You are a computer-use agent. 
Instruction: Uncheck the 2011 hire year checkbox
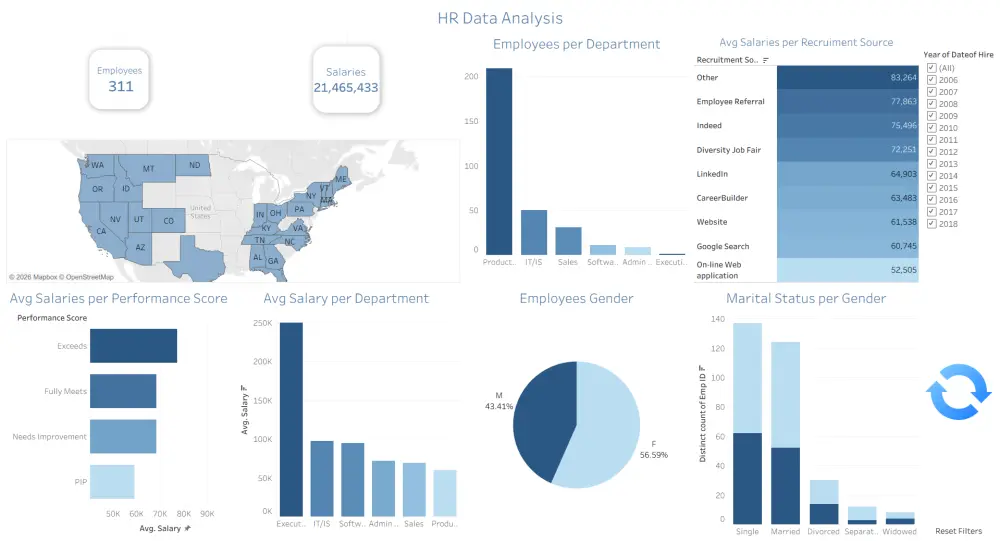pyautogui.click(x=932, y=140)
